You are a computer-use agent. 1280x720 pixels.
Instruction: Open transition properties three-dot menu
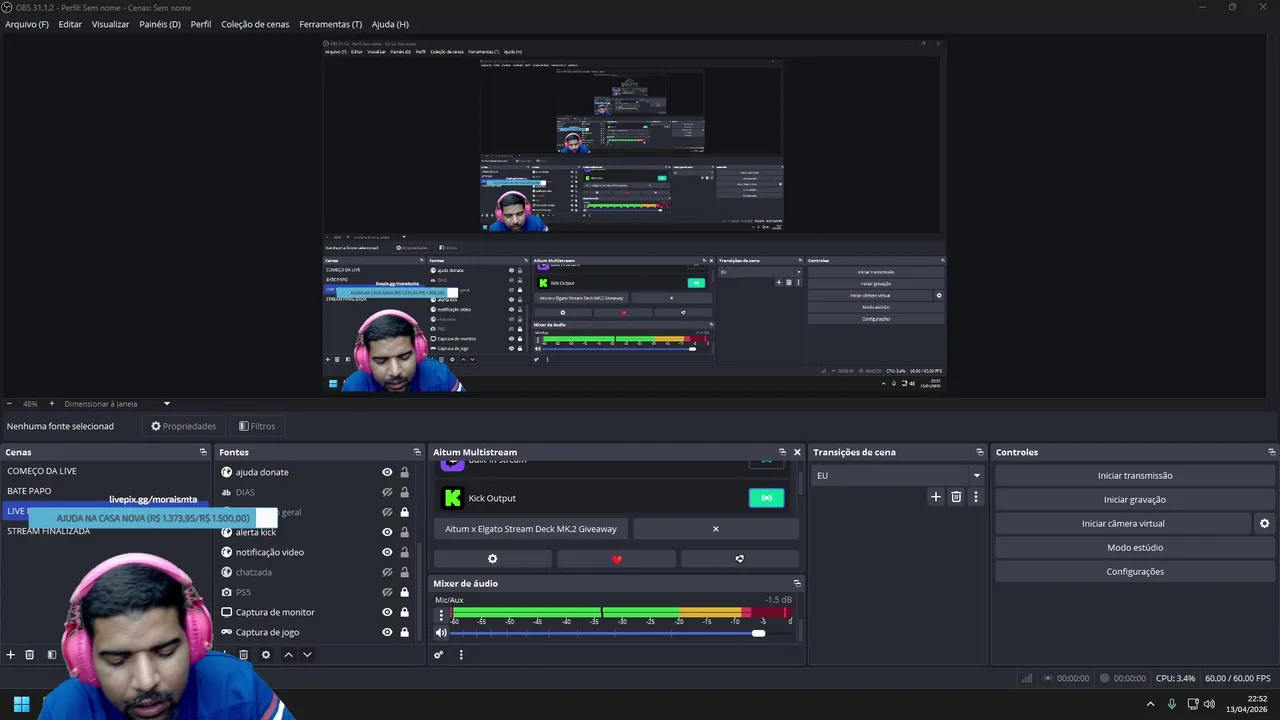(976, 497)
